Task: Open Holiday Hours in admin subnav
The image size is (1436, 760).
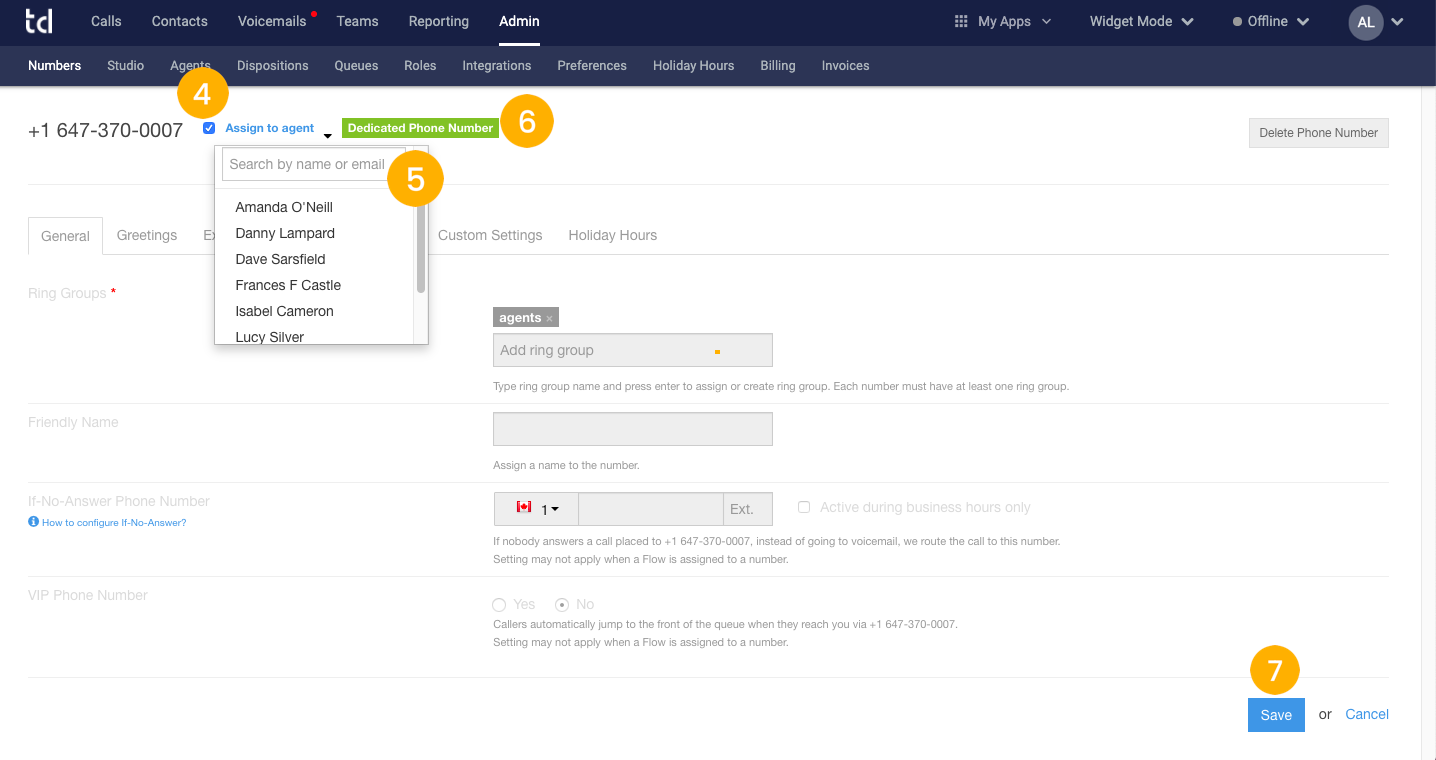Action: point(693,65)
